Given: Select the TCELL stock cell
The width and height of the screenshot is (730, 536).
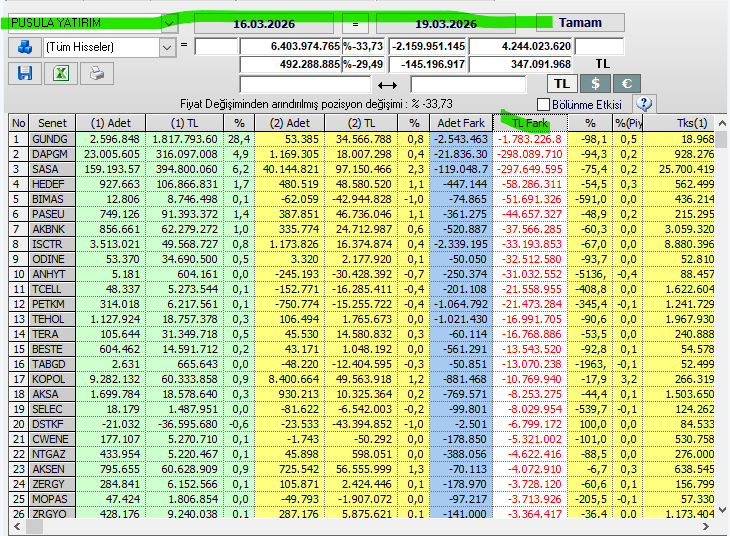Looking at the screenshot, I should tap(52, 289).
